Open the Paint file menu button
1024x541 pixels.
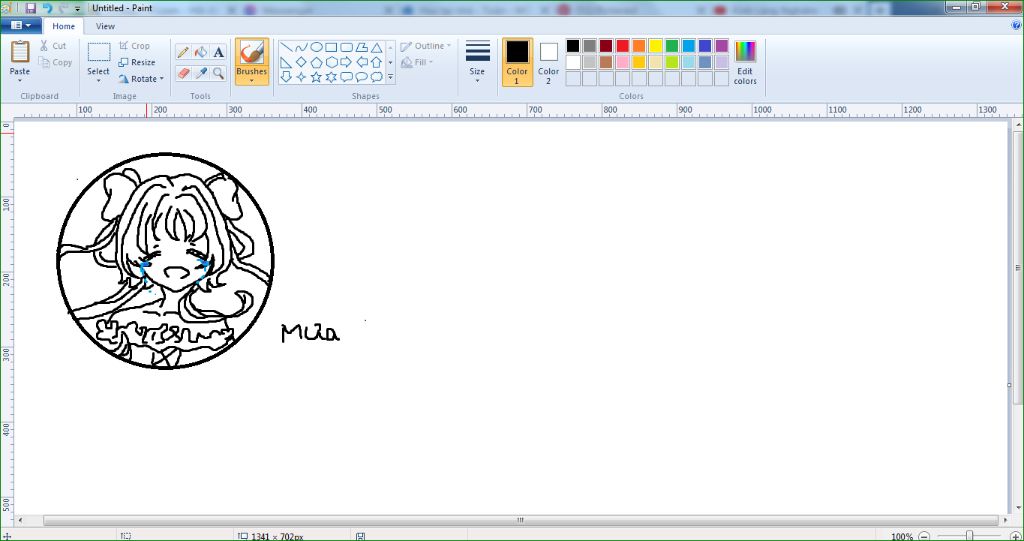(21, 25)
